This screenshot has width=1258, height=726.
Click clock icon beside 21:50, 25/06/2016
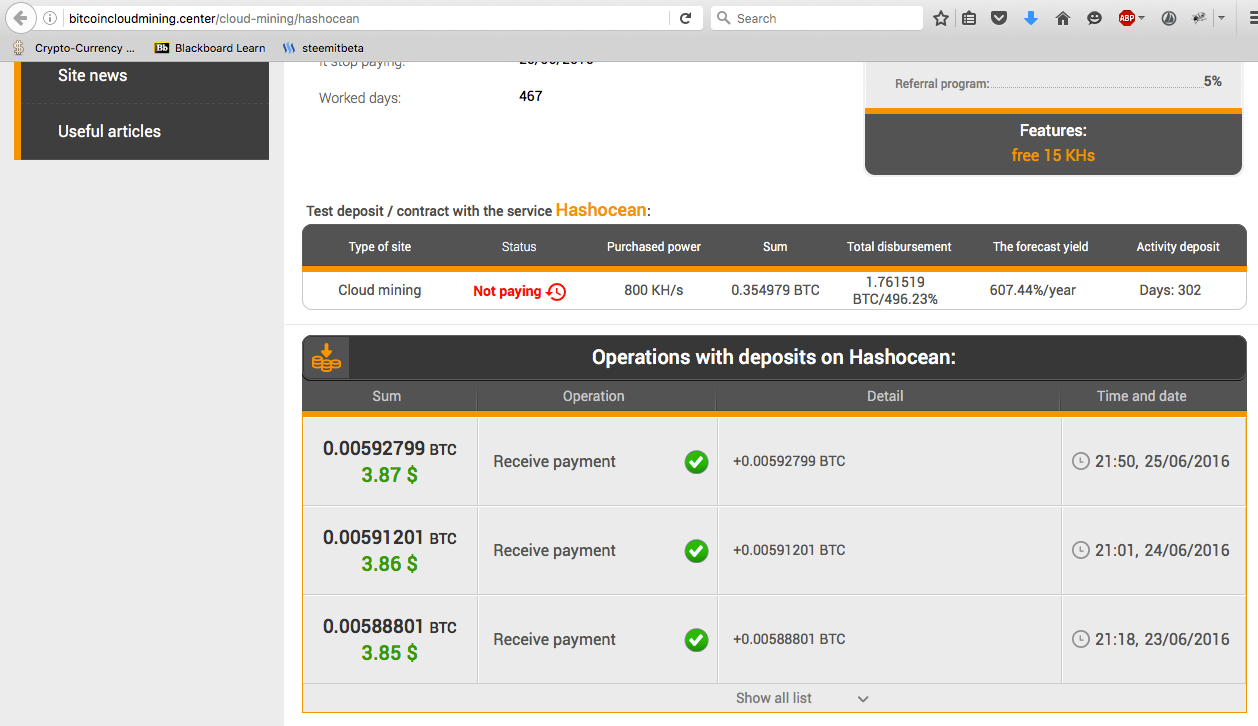point(1080,461)
